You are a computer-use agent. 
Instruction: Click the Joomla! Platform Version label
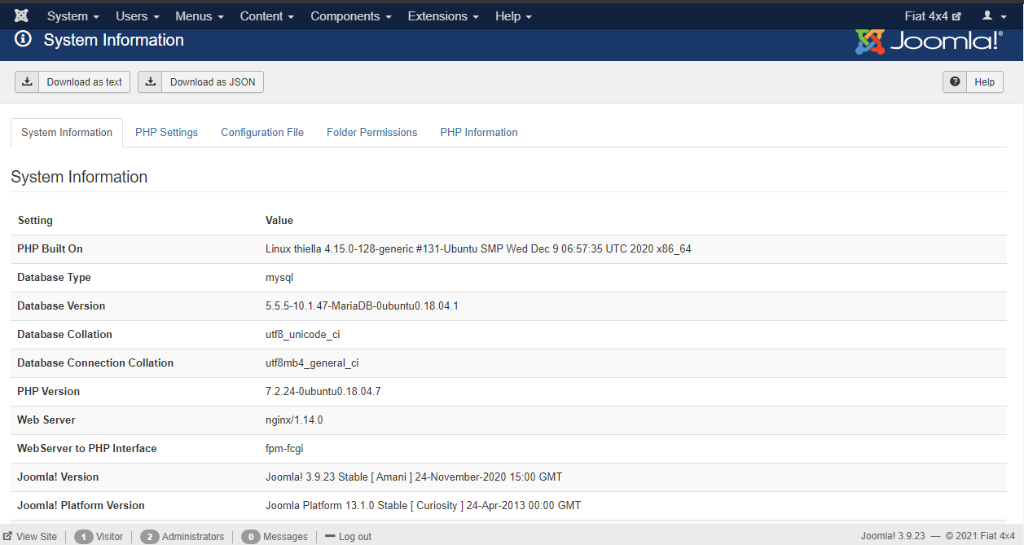(x=81, y=505)
